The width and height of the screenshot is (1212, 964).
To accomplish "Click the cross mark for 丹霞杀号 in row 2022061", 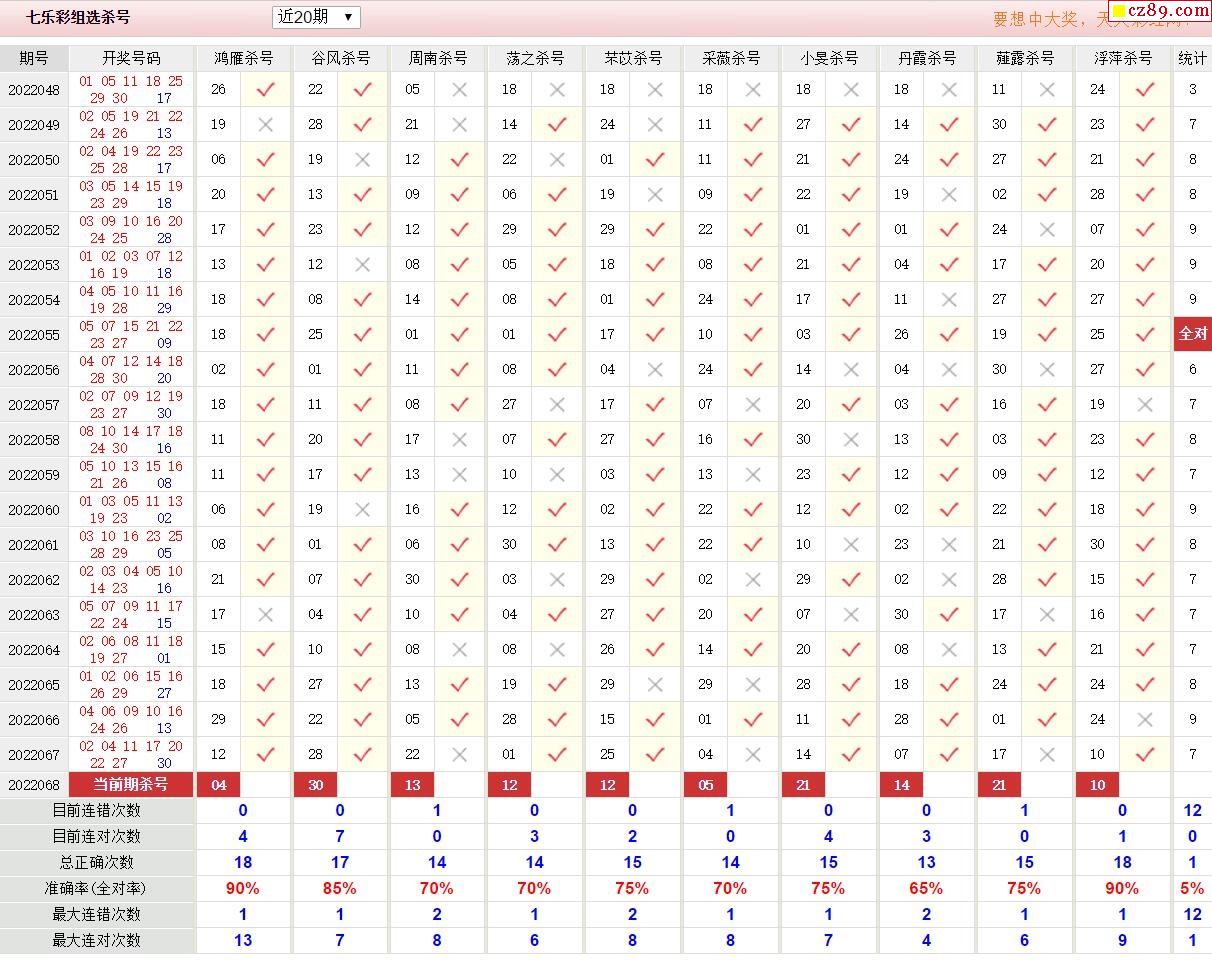I will [x=949, y=544].
